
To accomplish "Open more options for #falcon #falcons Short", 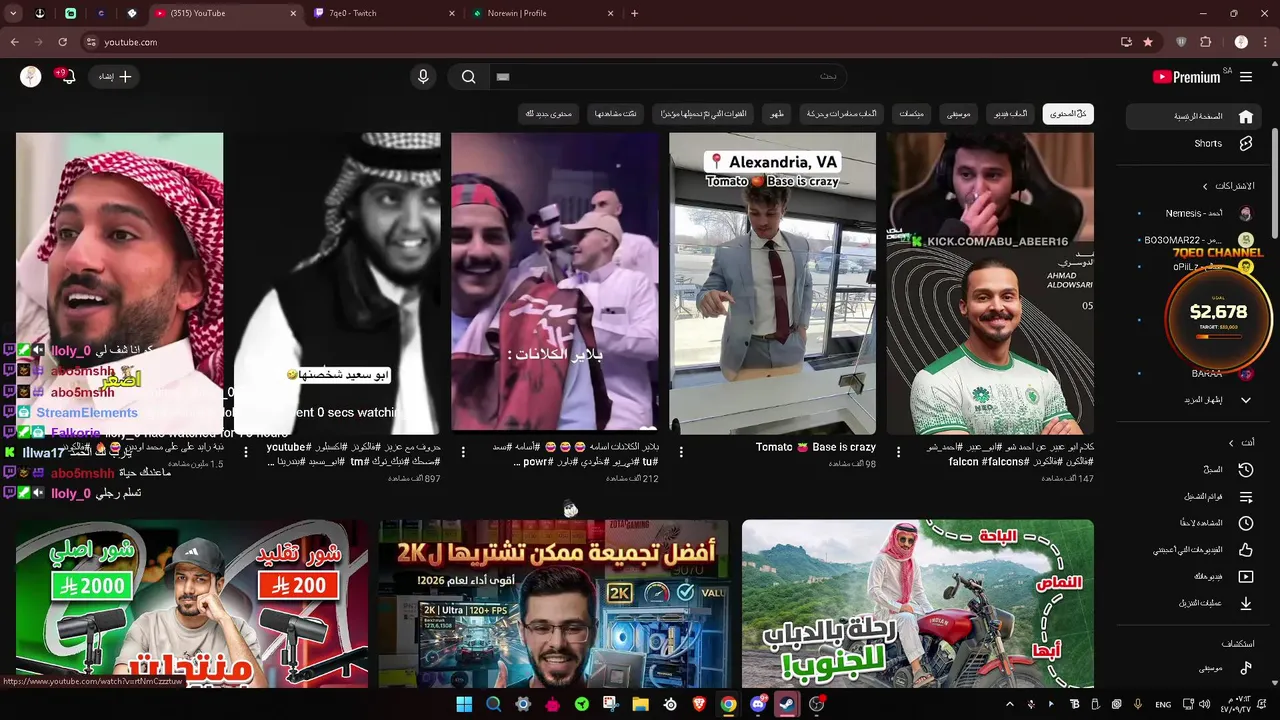I will click(898, 452).
